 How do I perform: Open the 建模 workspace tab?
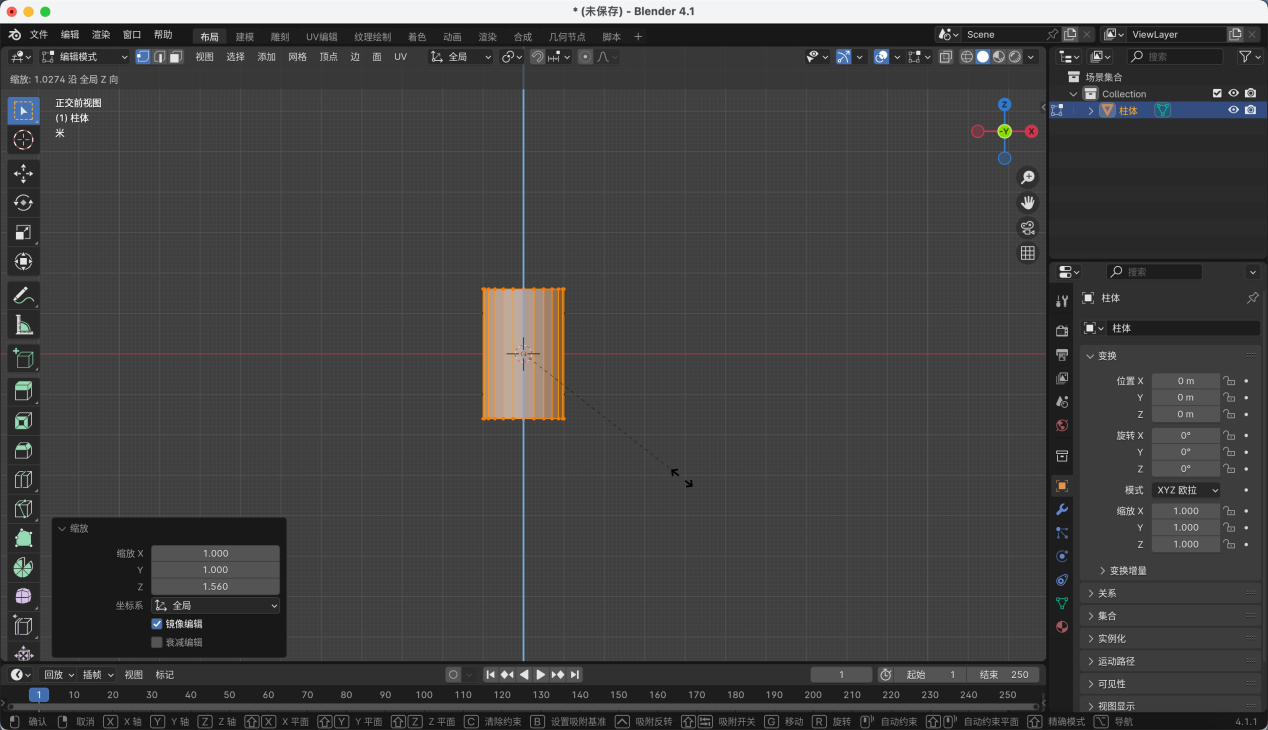[x=245, y=37]
